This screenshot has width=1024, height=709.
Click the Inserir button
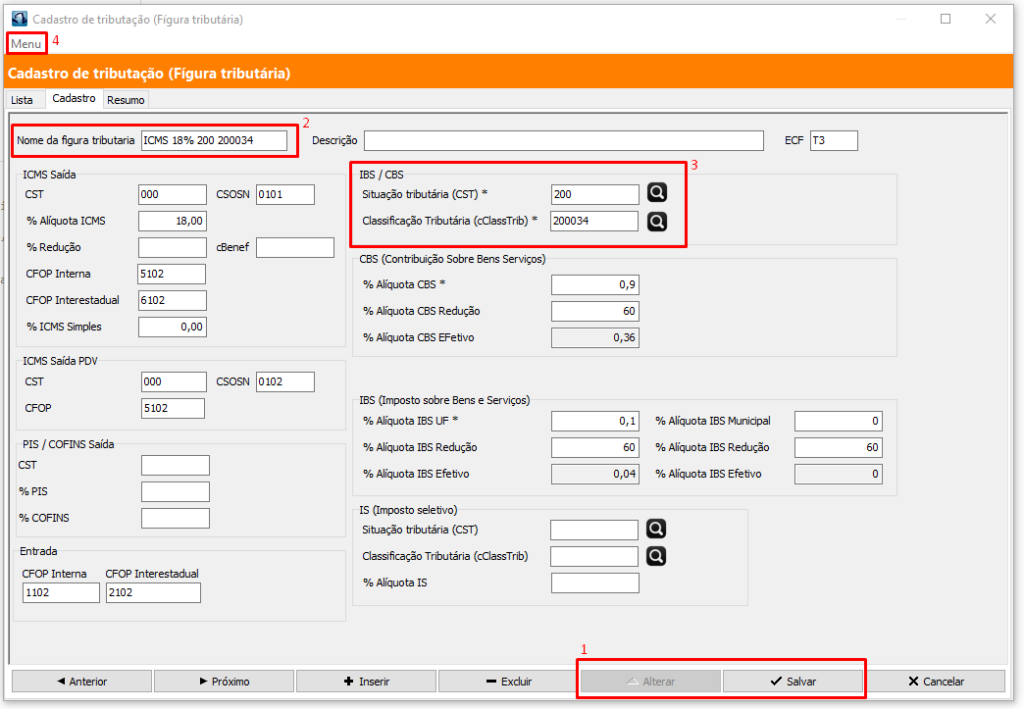365,681
